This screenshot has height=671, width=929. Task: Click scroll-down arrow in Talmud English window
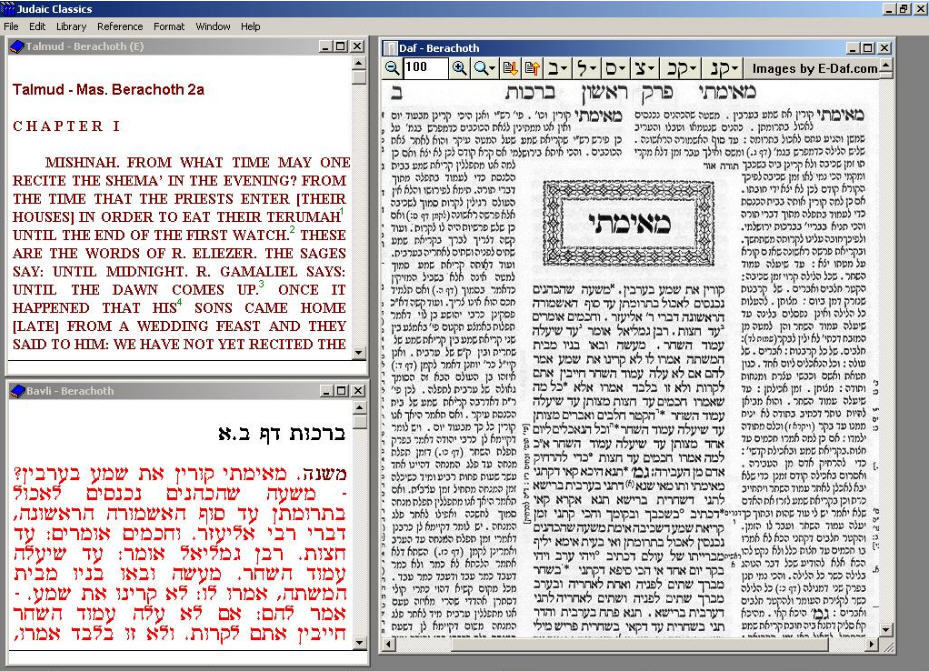(x=358, y=352)
